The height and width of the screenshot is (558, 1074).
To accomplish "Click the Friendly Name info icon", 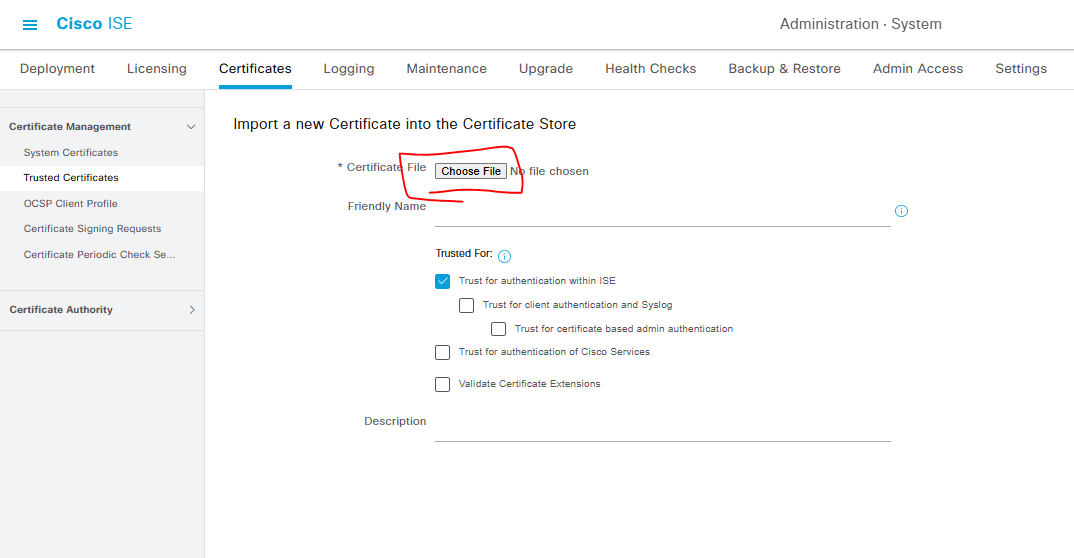I will 901,211.
